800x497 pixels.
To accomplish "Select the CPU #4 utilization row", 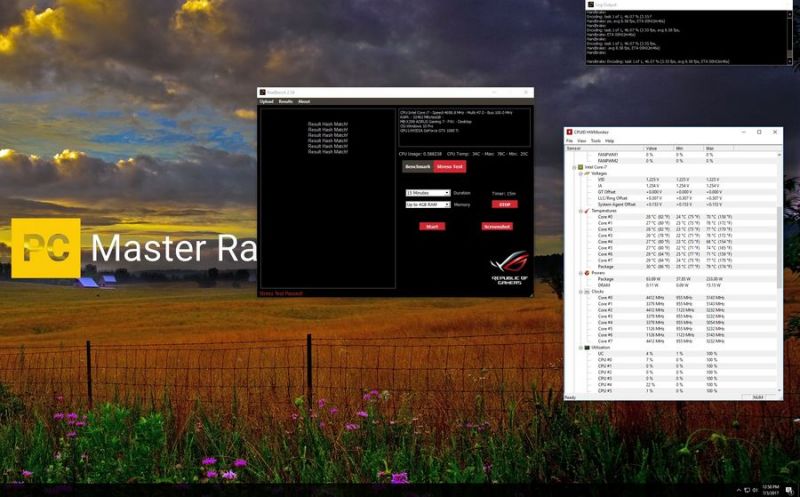I will [673, 385].
